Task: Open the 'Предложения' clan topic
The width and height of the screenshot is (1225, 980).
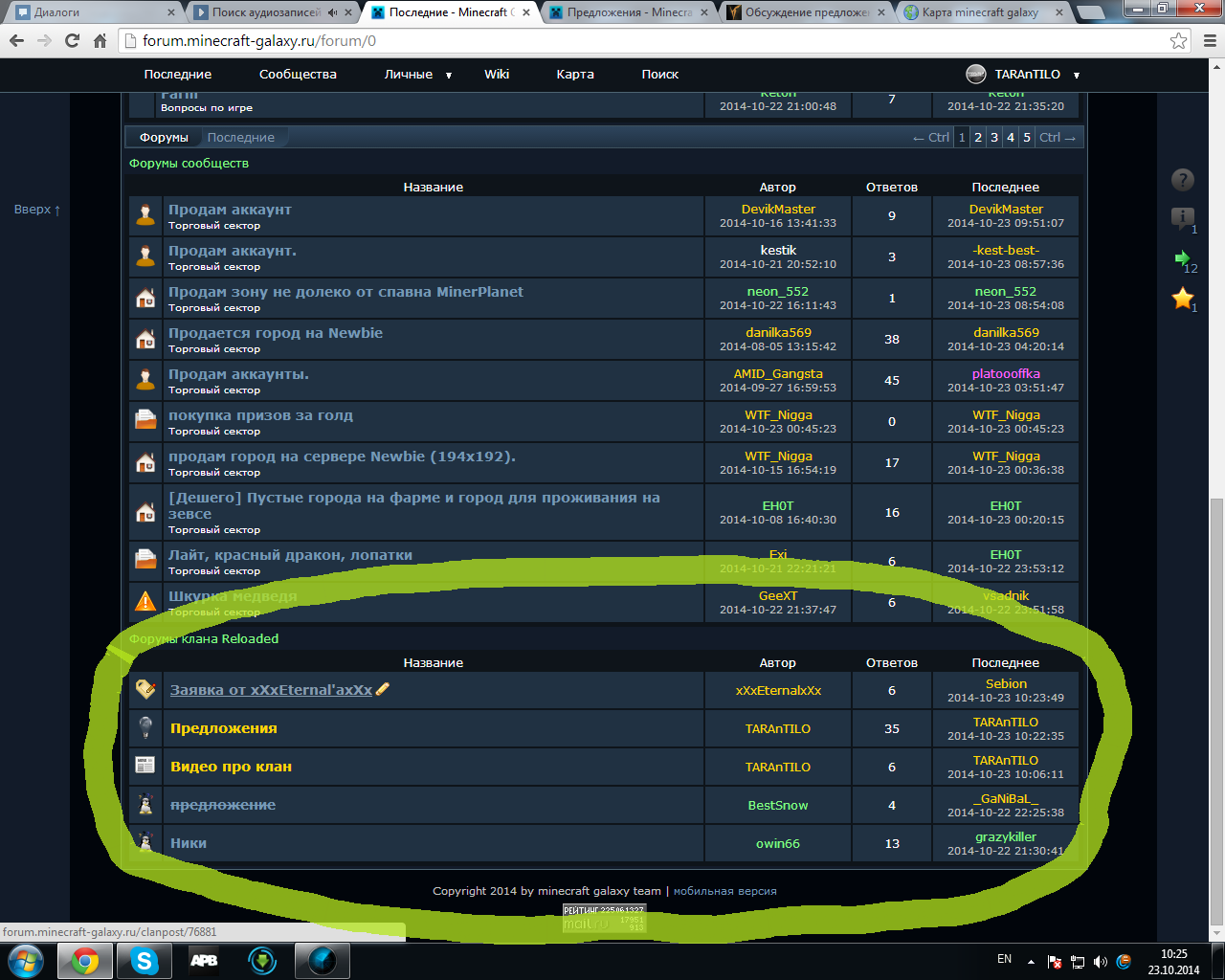Action: click(x=224, y=728)
